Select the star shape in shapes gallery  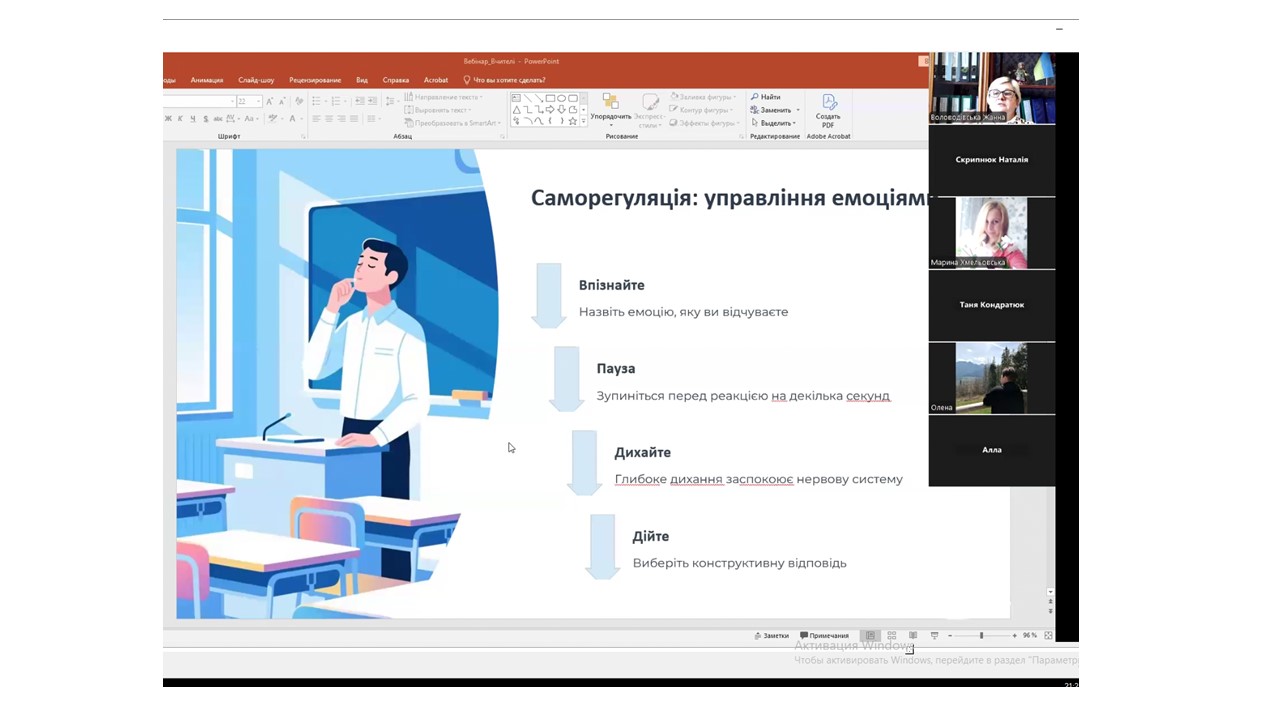[x=572, y=121]
